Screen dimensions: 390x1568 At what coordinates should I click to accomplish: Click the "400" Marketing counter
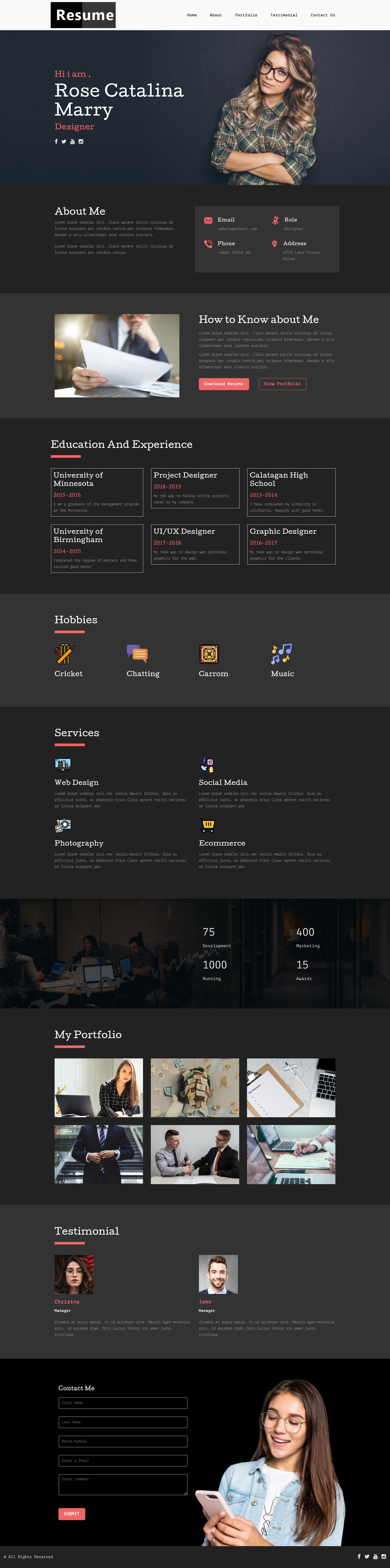tap(305, 932)
